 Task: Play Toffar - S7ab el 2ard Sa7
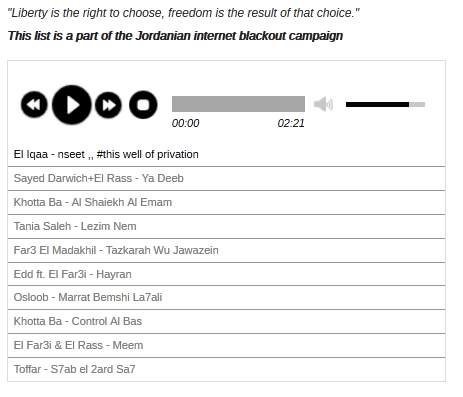226,369
